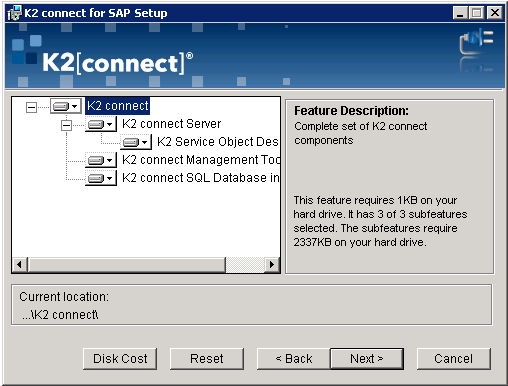Image resolution: width=508 pixels, height=386 pixels.
Task: Cancel the K2 connect setup
Action: (453, 359)
